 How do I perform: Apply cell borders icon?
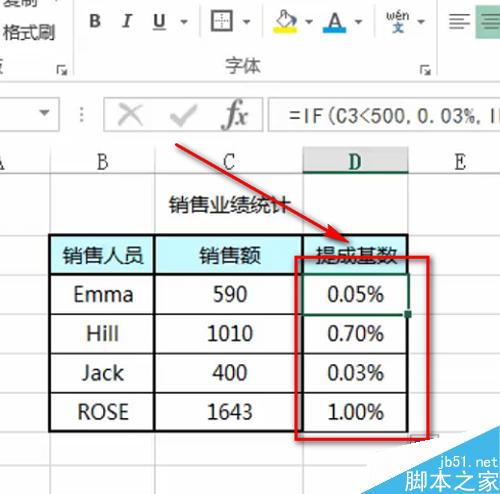tap(222, 21)
